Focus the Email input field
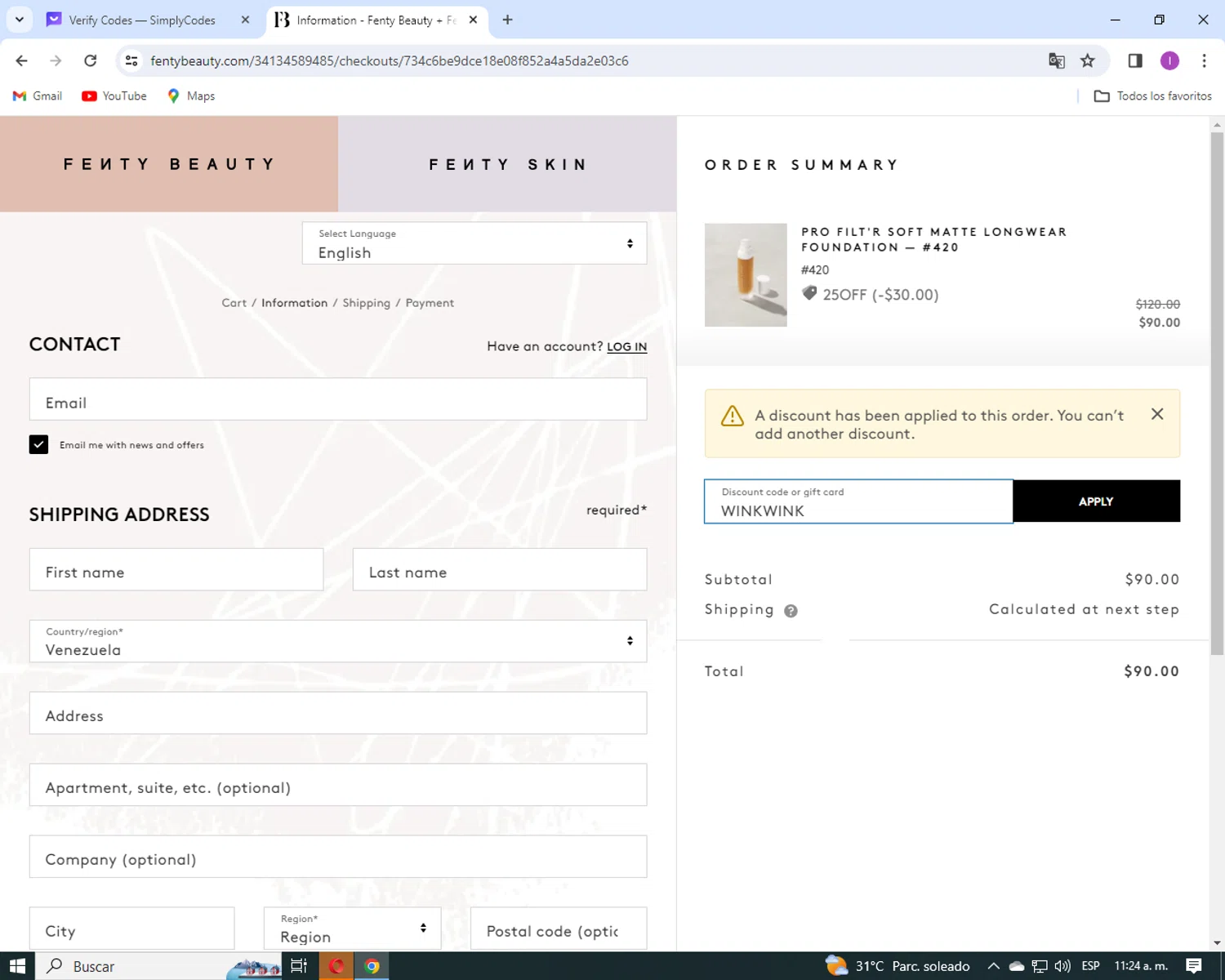Image resolution: width=1225 pixels, height=980 pixels. (x=338, y=399)
